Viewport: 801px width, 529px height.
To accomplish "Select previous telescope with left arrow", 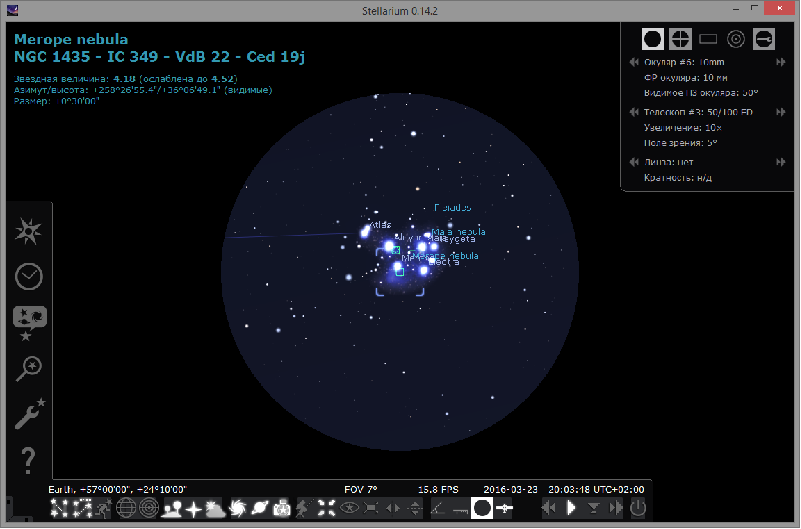I will pos(633,112).
